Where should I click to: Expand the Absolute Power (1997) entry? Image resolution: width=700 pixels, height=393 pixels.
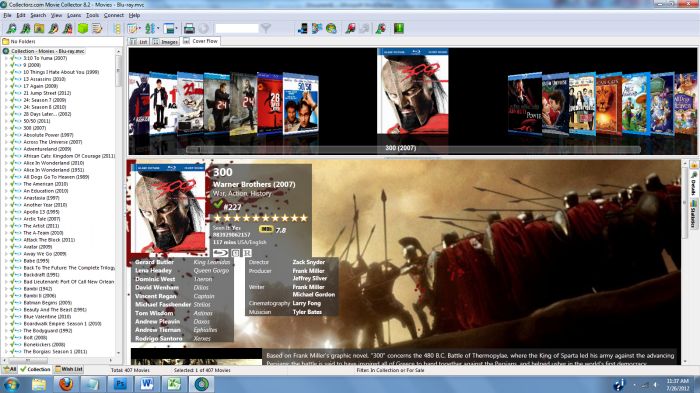point(6,135)
